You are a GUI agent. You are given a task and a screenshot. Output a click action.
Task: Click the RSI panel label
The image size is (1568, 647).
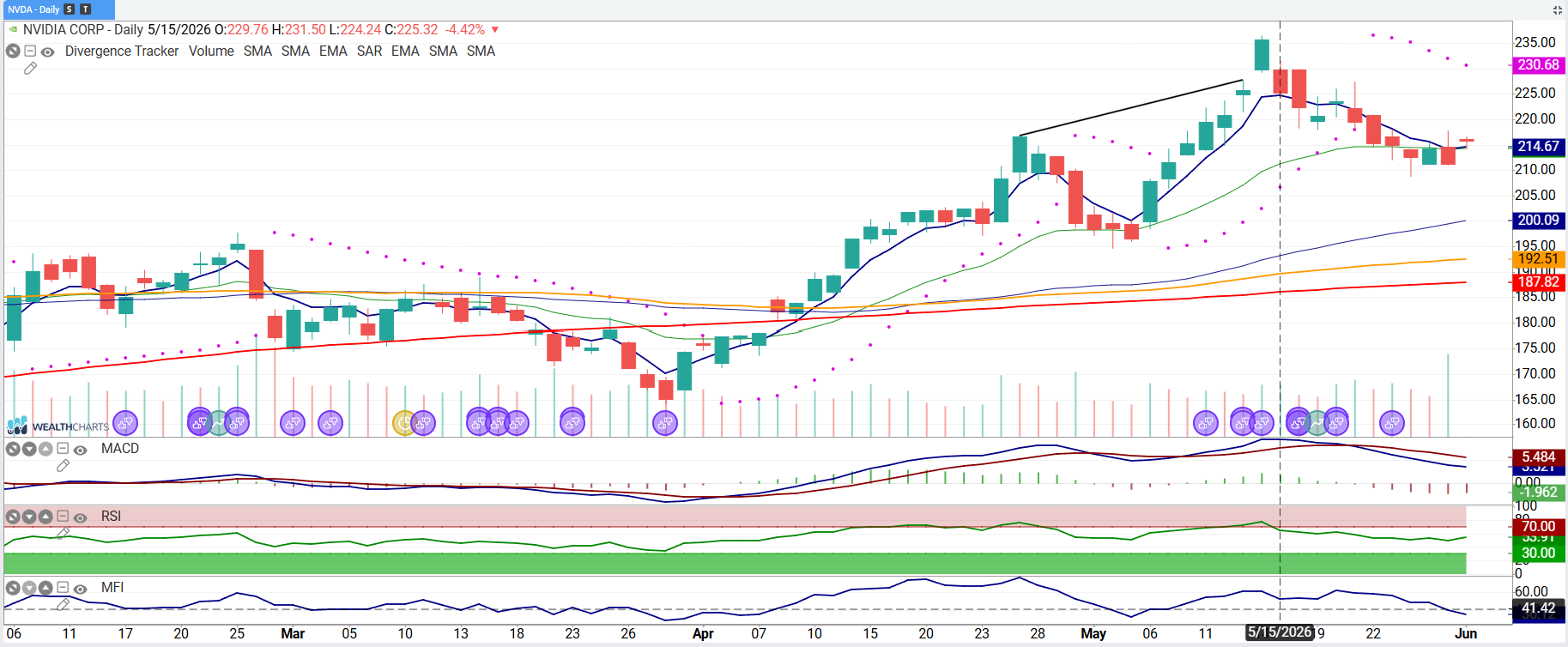click(x=111, y=517)
